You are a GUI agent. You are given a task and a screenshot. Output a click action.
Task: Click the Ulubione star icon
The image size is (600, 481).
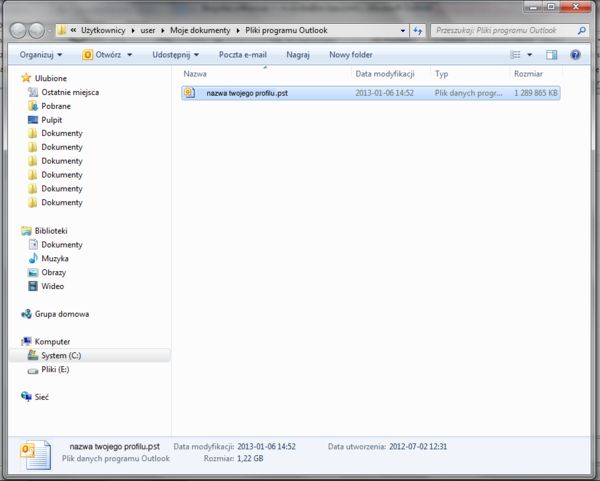point(26,78)
